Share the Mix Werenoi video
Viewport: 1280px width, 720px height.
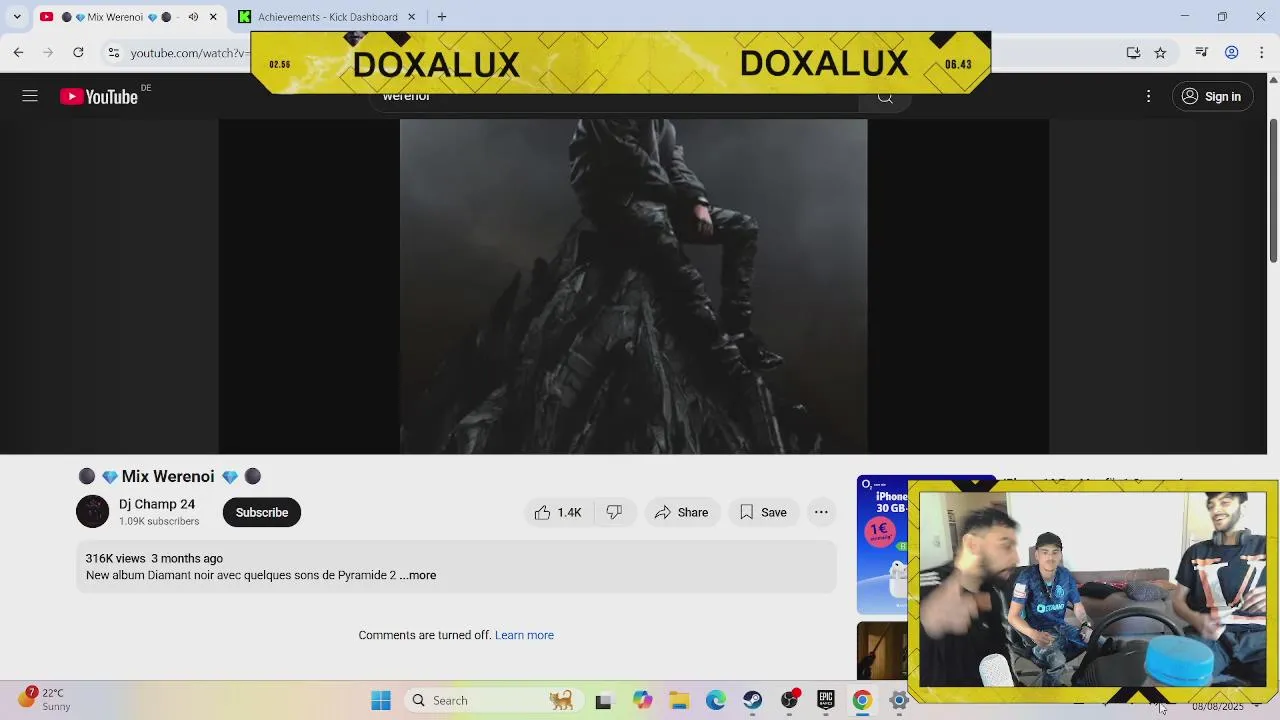[x=681, y=512]
